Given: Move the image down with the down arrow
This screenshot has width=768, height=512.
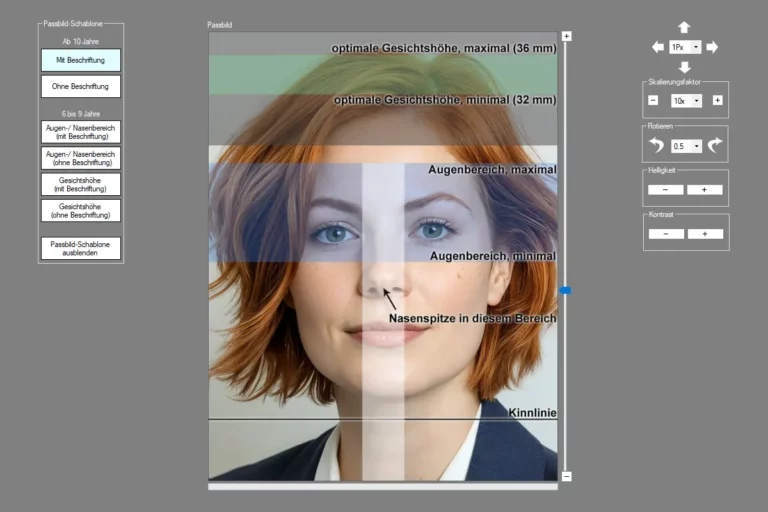Looking at the screenshot, I should [685, 67].
